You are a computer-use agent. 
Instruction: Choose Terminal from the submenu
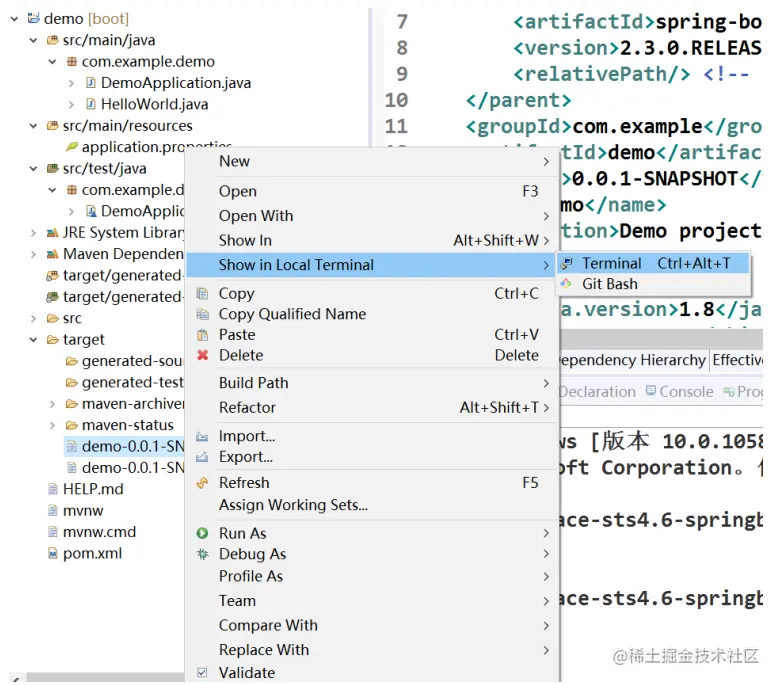click(653, 263)
